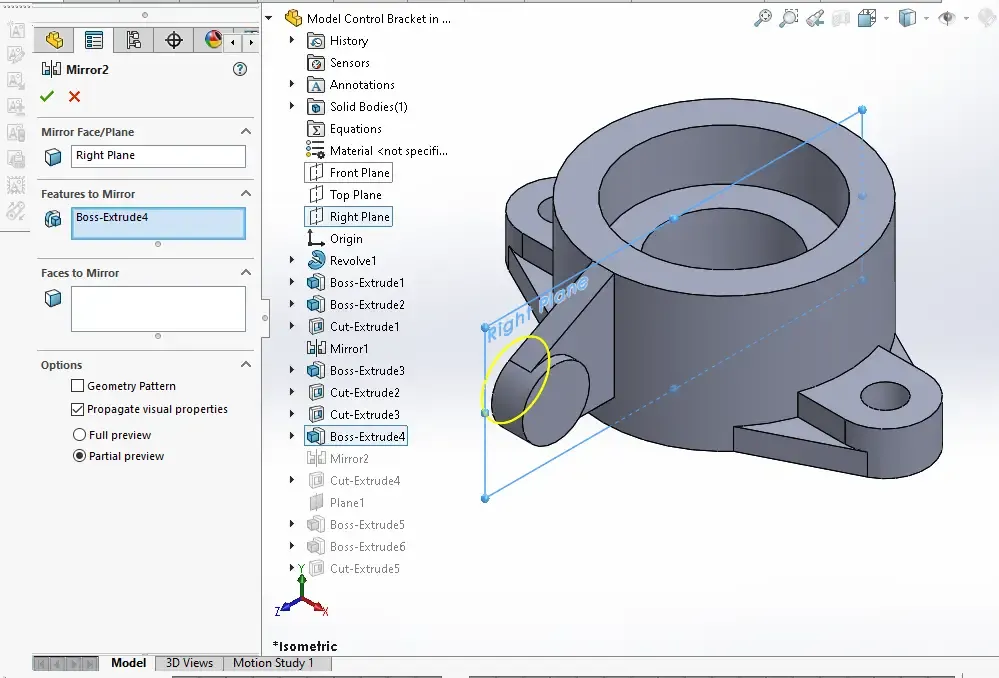Collapse the Options section
This screenshot has width=999, height=678.
tap(246, 364)
